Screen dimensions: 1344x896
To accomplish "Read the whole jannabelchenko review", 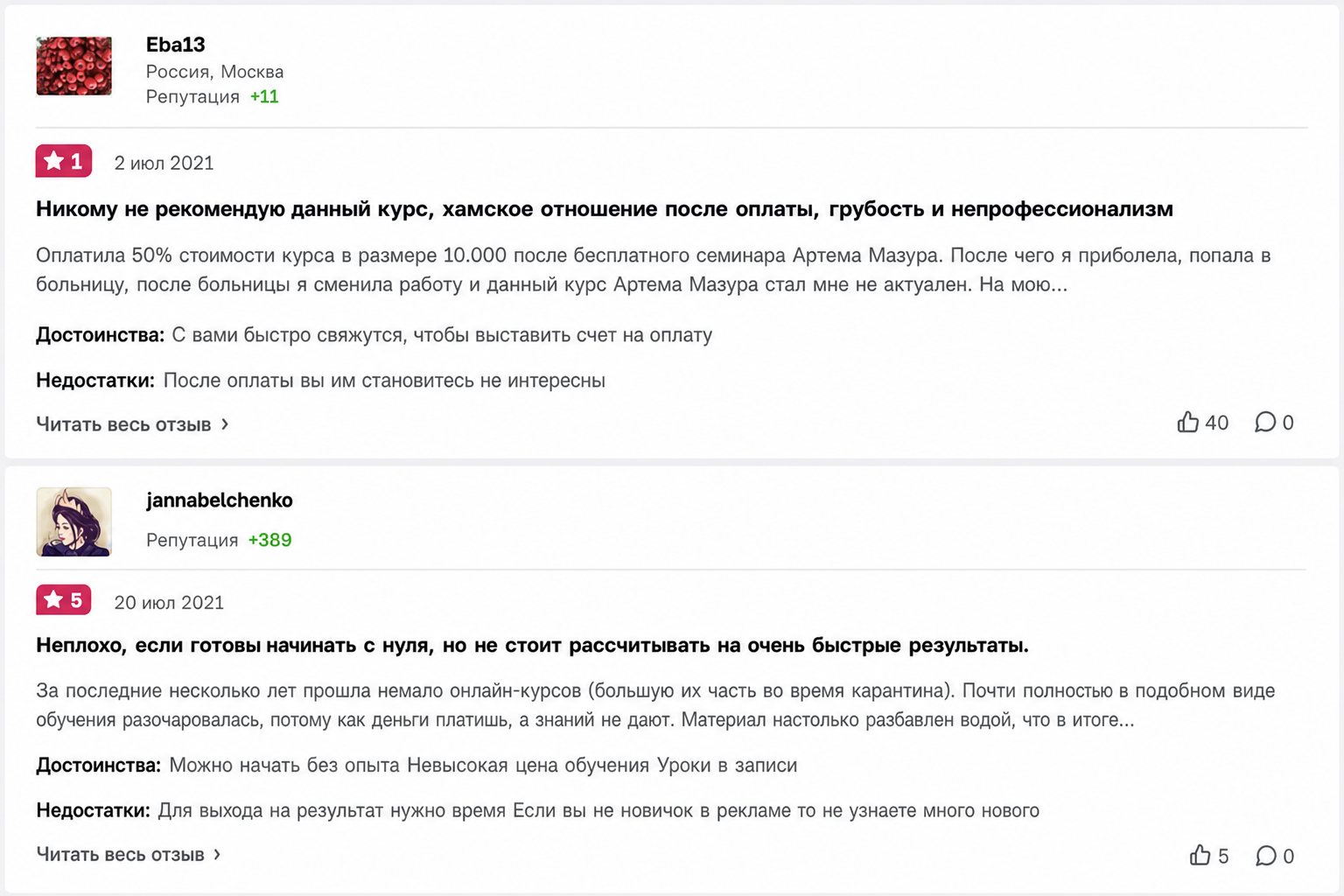I will coord(120,854).
